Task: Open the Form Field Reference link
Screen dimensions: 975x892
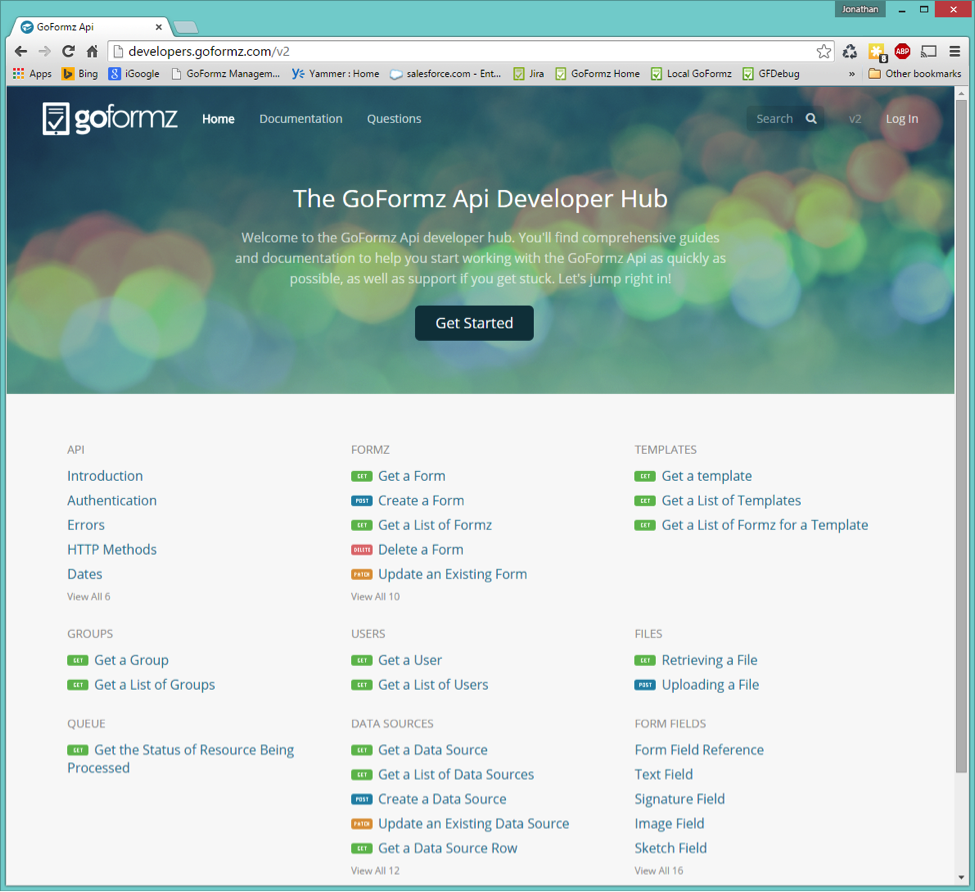Action: click(699, 750)
